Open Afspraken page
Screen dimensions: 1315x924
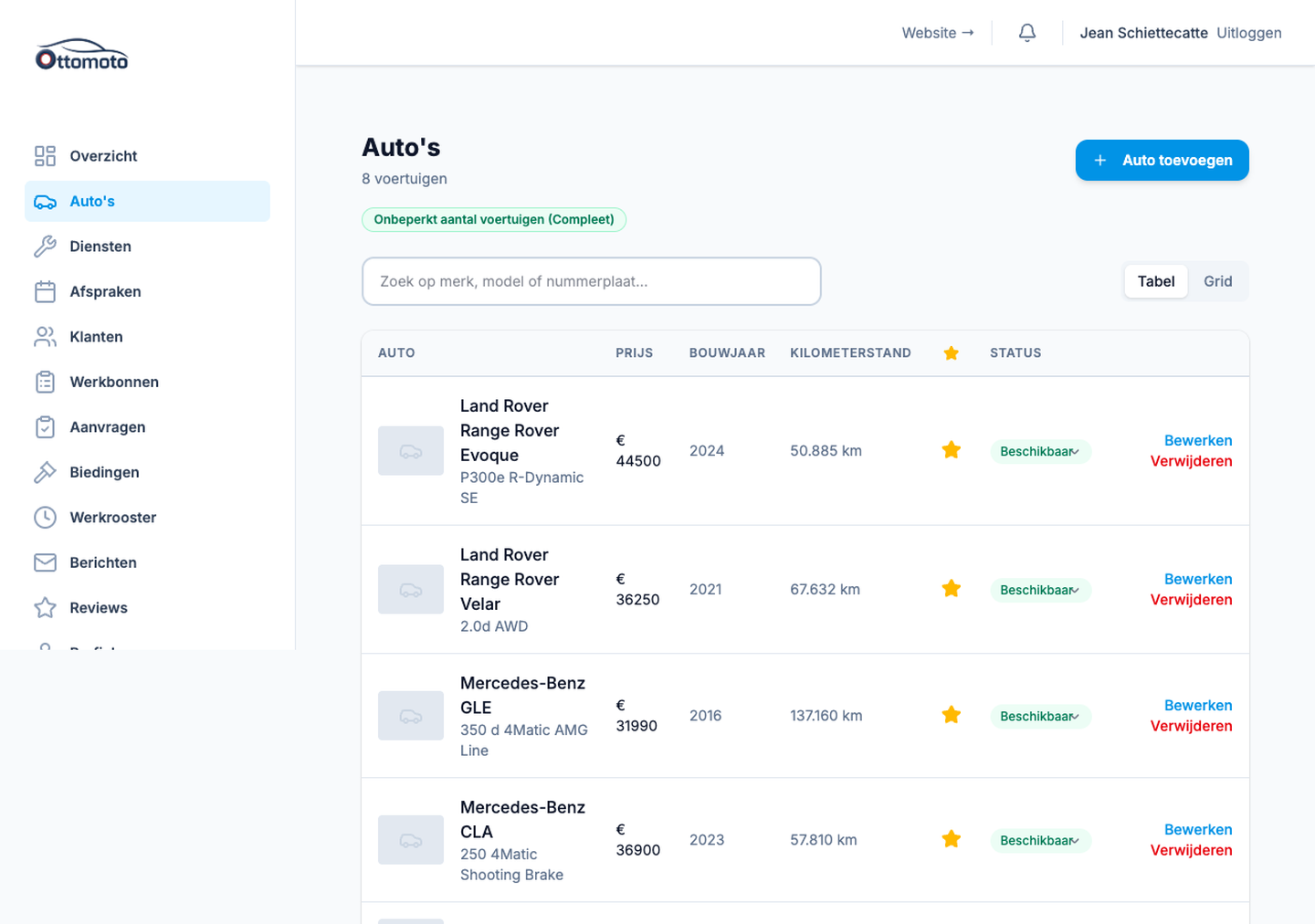pyautogui.click(x=147, y=292)
